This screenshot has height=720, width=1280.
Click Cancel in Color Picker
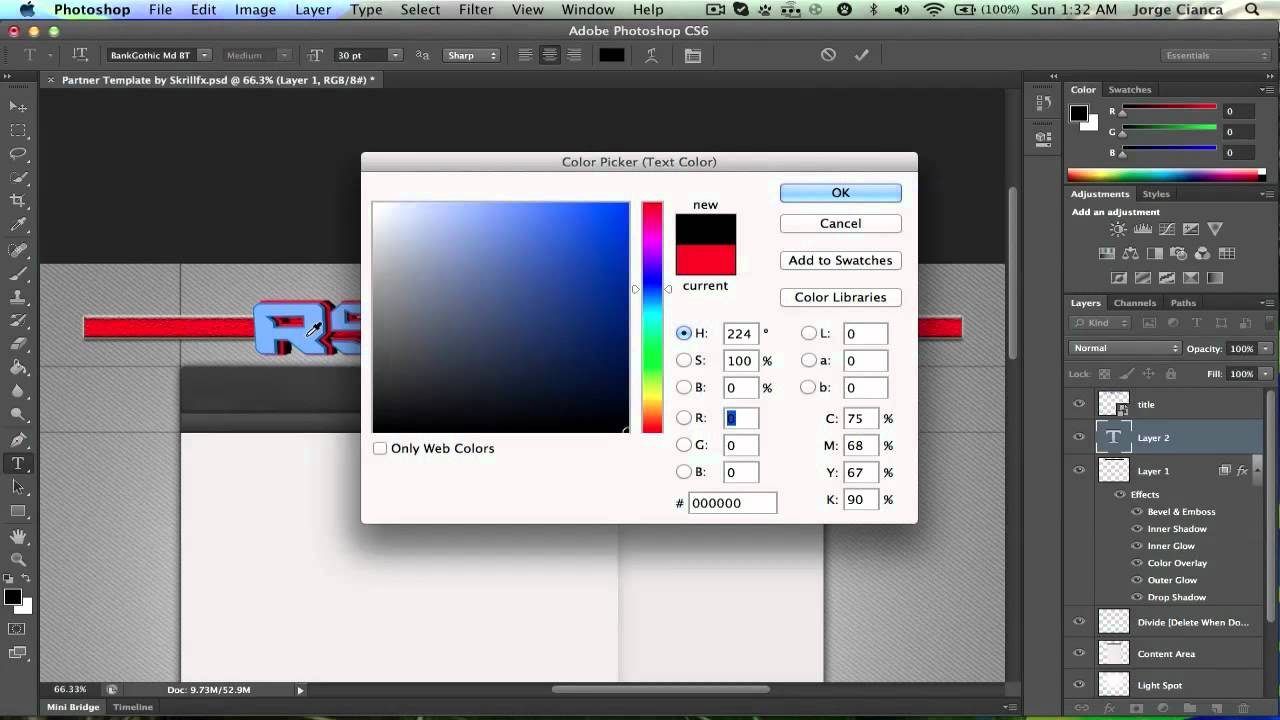(x=840, y=223)
